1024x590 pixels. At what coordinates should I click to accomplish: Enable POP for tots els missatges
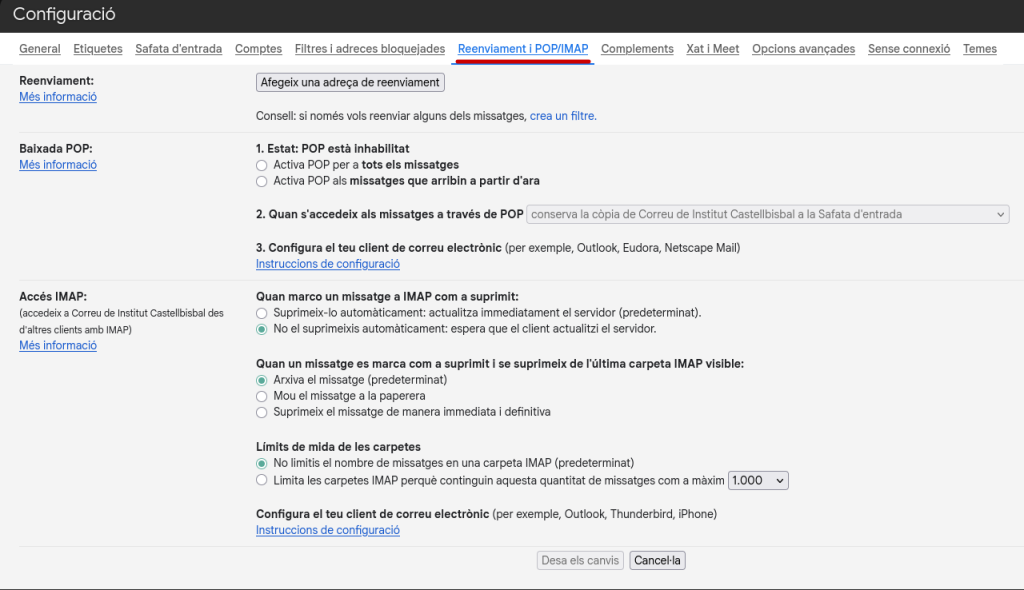point(262,165)
